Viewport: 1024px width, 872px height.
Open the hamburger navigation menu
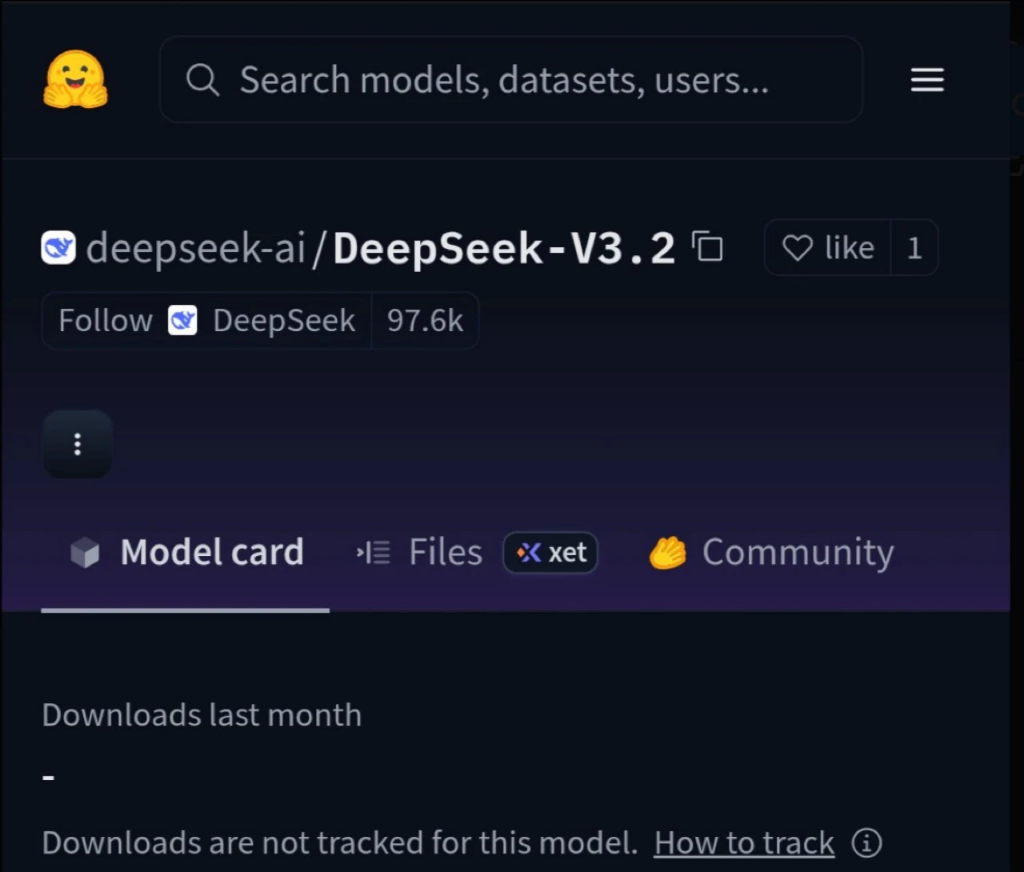pyautogui.click(x=927, y=80)
